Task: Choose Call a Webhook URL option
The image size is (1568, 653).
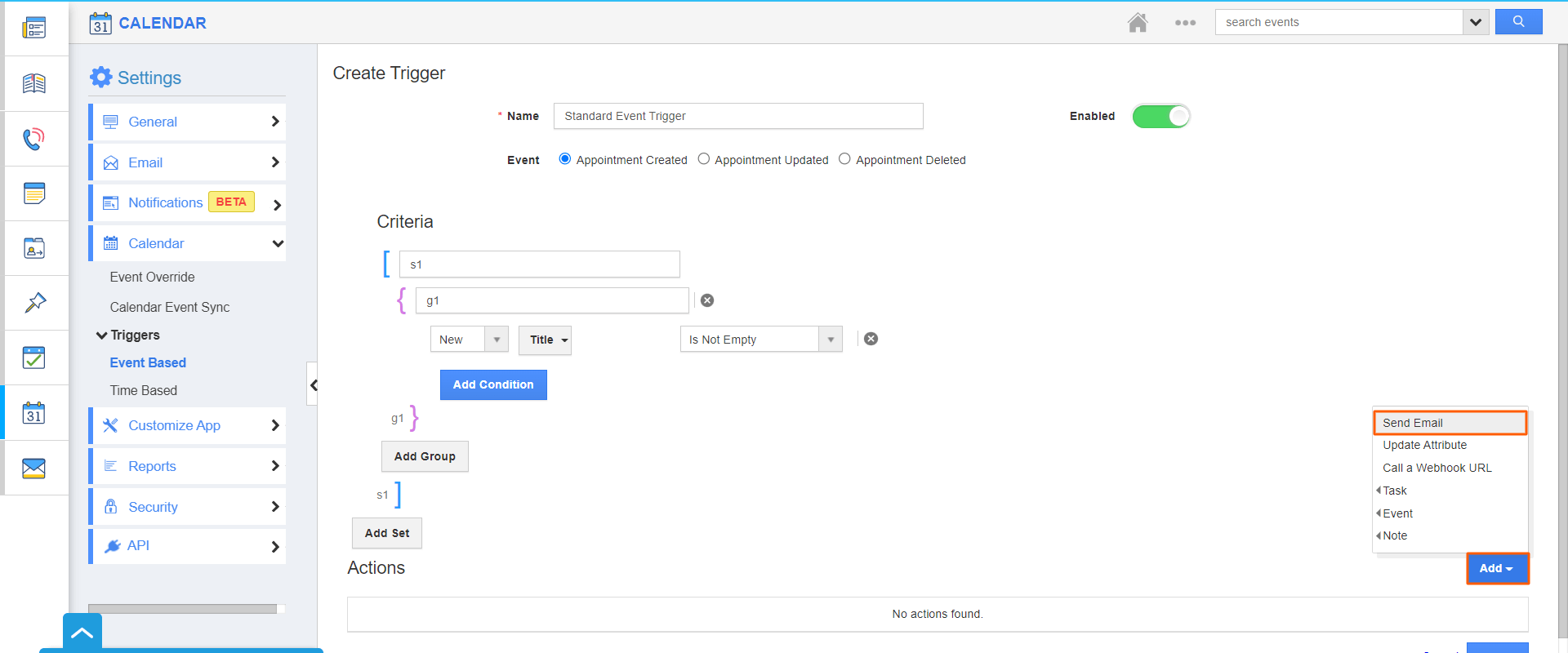Action: click(1437, 468)
